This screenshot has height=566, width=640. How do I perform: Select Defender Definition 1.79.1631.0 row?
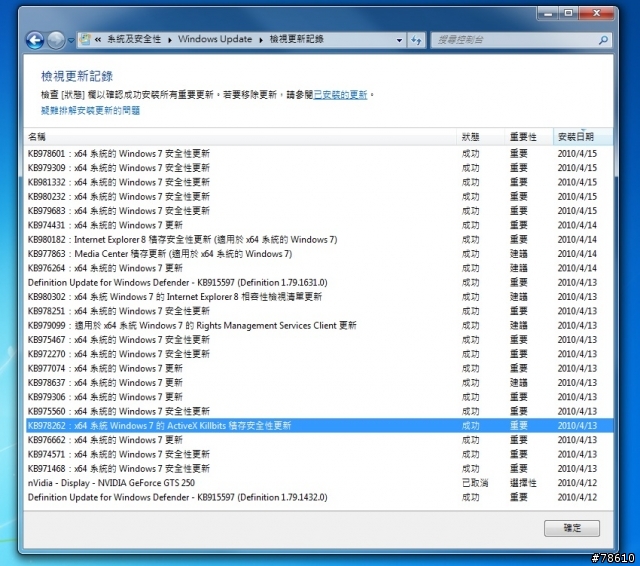click(319, 282)
